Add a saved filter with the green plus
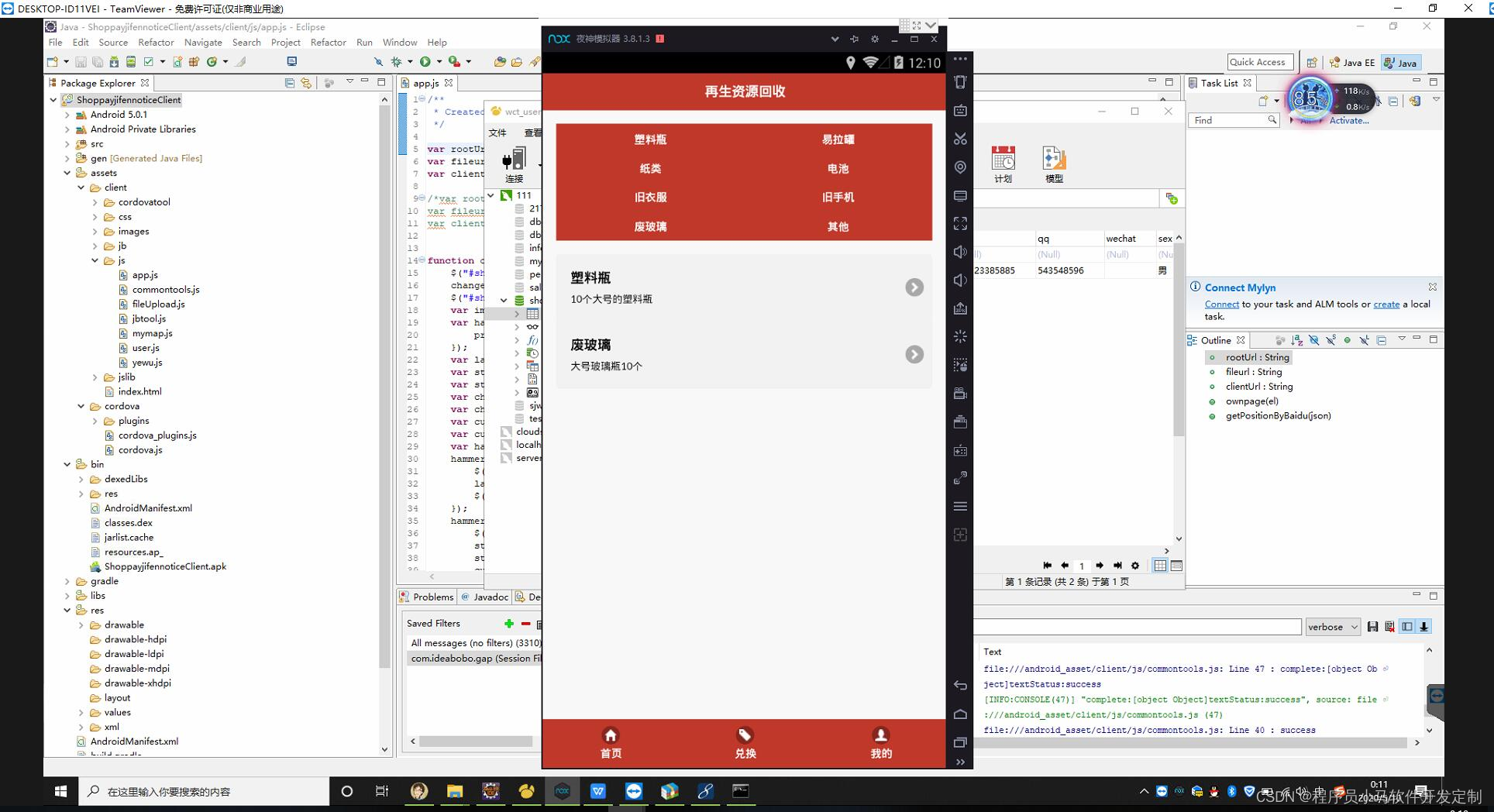The width and height of the screenshot is (1494, 812). [509, 624]
